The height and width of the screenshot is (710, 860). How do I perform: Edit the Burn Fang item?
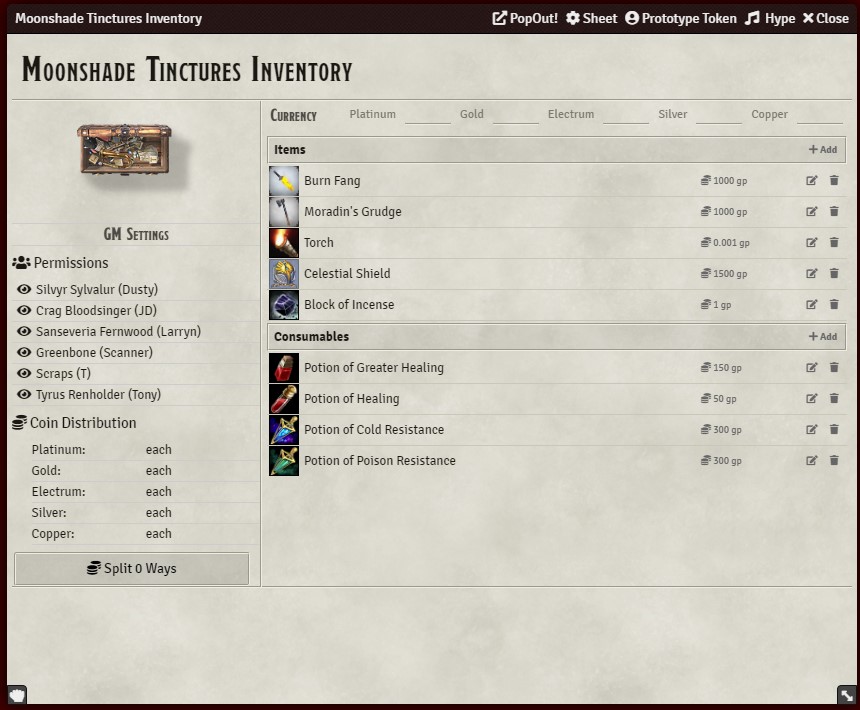tap(811, 180)
